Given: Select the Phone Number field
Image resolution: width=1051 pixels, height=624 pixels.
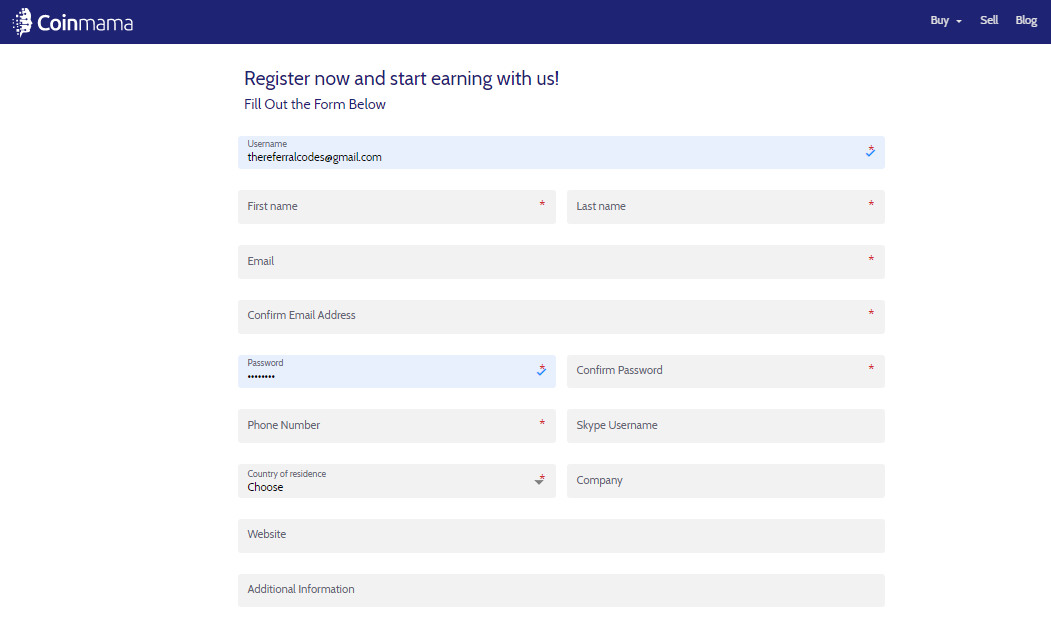Looking at the screenshot, I should 397,426.
